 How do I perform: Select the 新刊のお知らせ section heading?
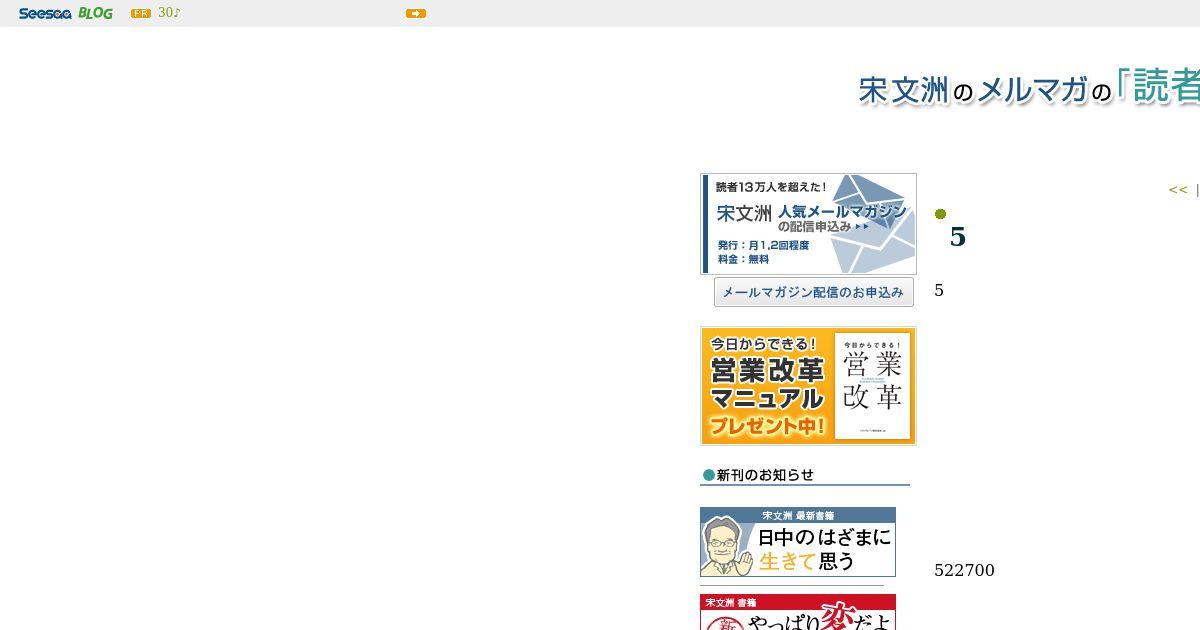coord(805,475)
